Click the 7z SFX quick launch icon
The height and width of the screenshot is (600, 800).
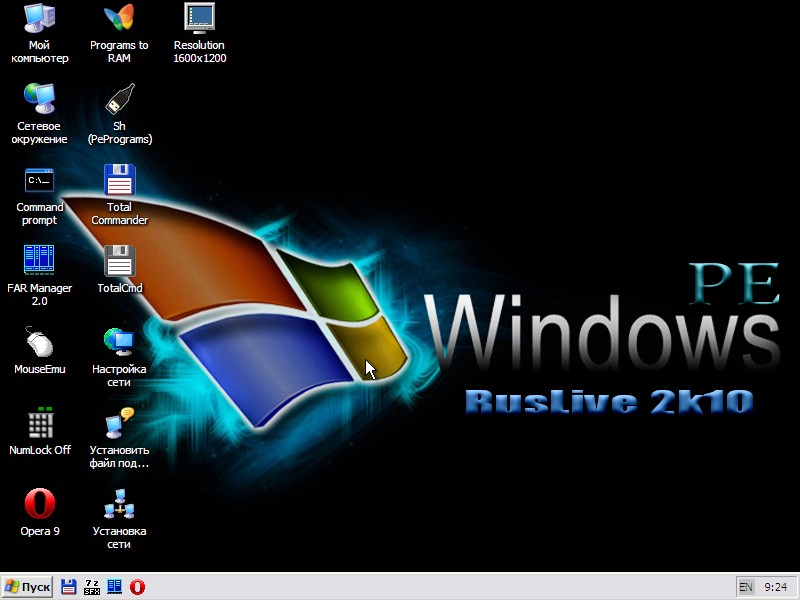[x=92, y=587]
